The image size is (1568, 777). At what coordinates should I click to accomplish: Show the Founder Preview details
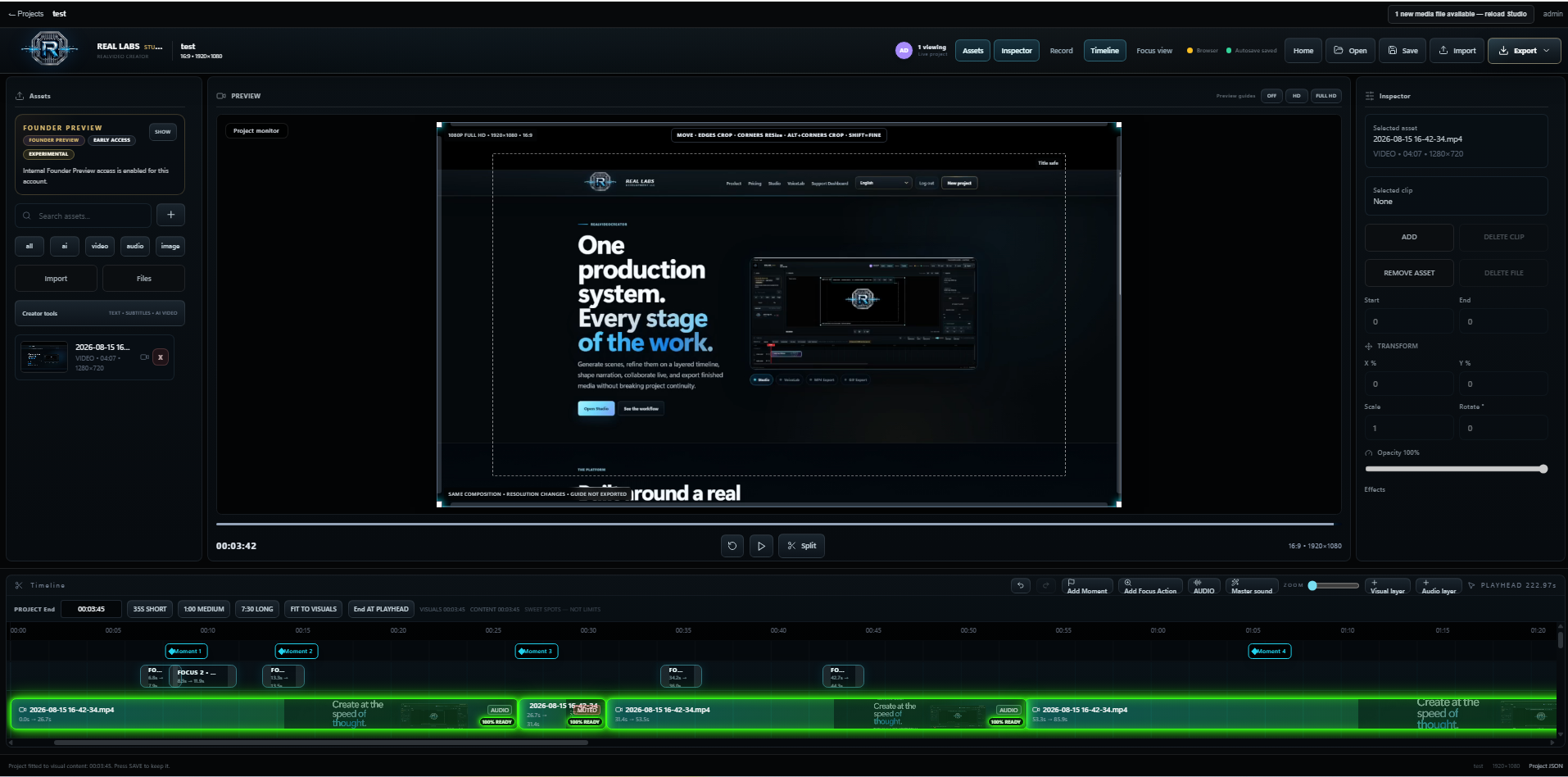163,132
